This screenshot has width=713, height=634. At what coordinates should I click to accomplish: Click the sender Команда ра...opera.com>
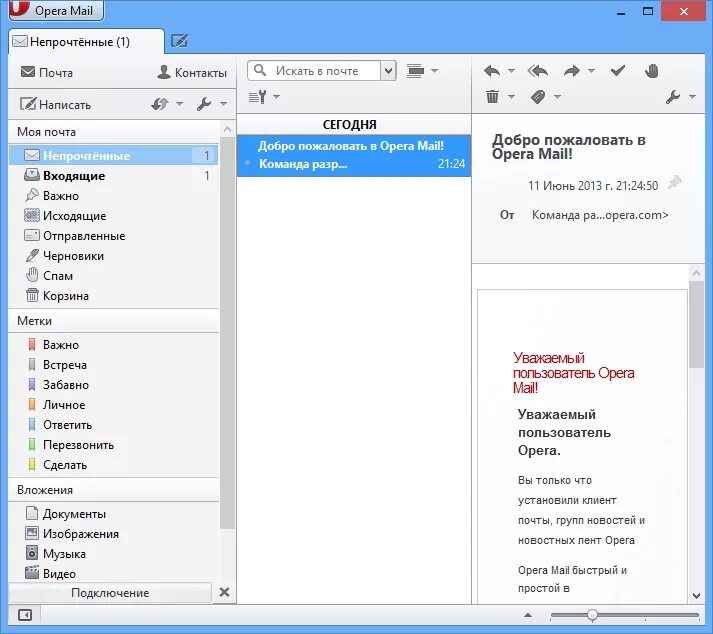pos(600,215)
